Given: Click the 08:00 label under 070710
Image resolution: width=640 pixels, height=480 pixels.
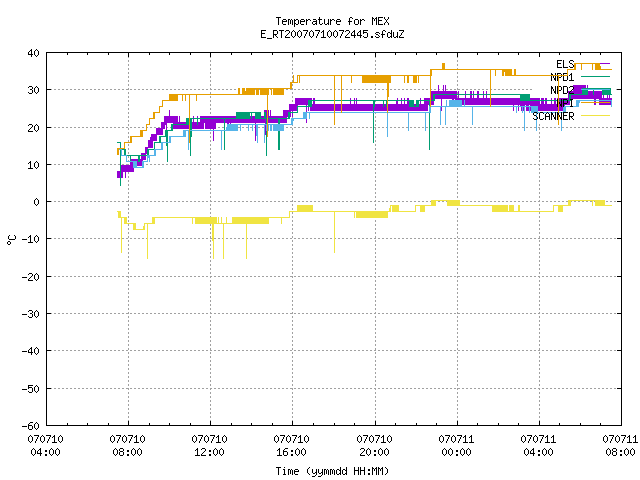Looking at the screenshot, I should coord(128,452).
